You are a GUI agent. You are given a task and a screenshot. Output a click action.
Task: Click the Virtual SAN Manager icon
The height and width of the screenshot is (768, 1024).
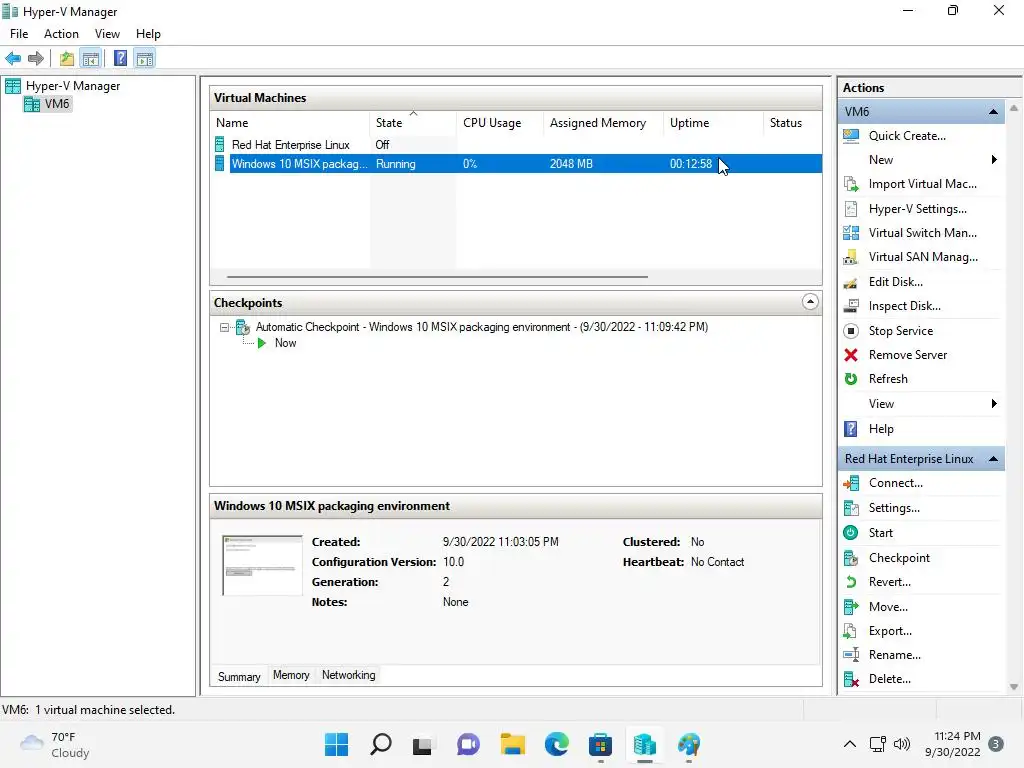click(851, 257)
